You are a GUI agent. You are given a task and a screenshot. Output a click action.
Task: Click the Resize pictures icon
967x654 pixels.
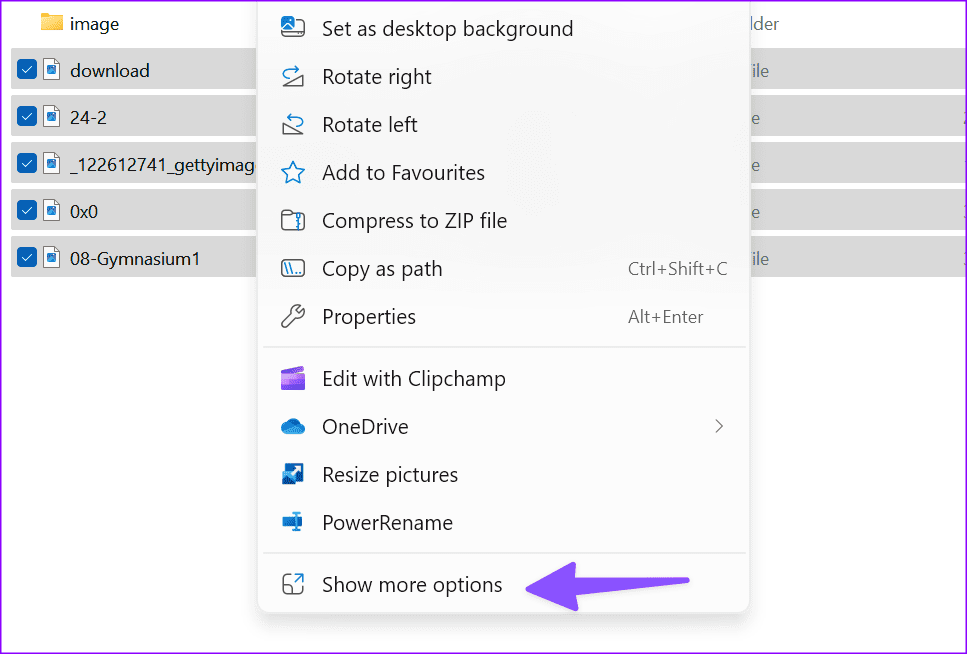pyautogui.click(x=292, y=474)
